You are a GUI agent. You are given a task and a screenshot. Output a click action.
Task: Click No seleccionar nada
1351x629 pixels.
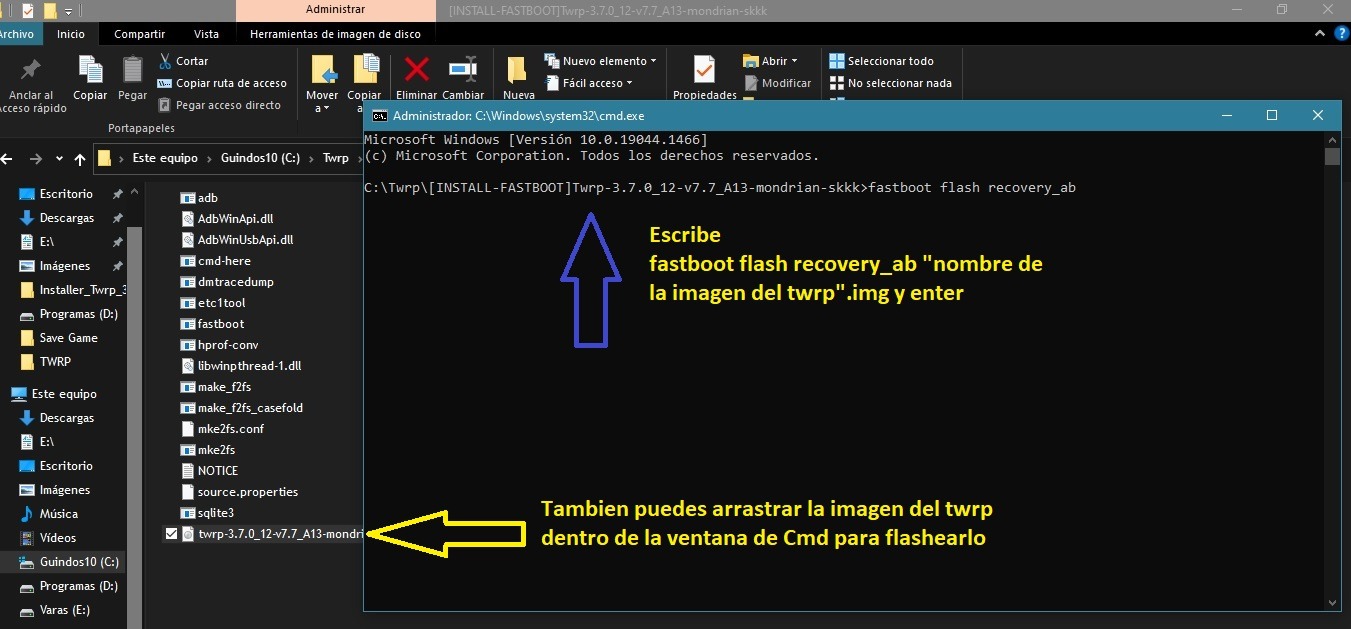pos(891,83)
